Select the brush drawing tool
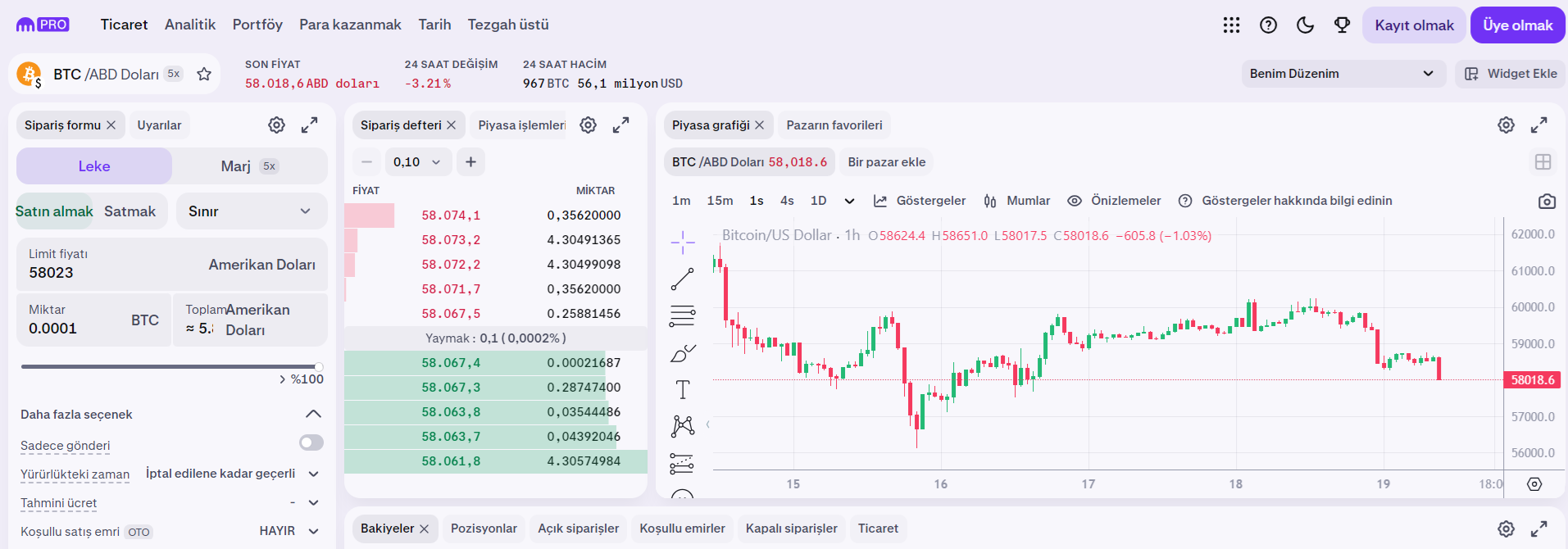Screen dimensions: 1568x549 click(x=682, y=353)
